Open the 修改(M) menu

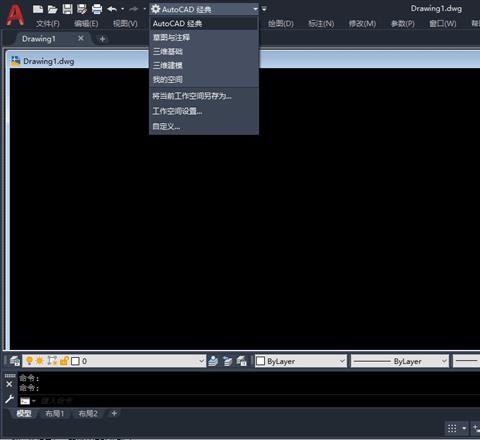point(362,24)
